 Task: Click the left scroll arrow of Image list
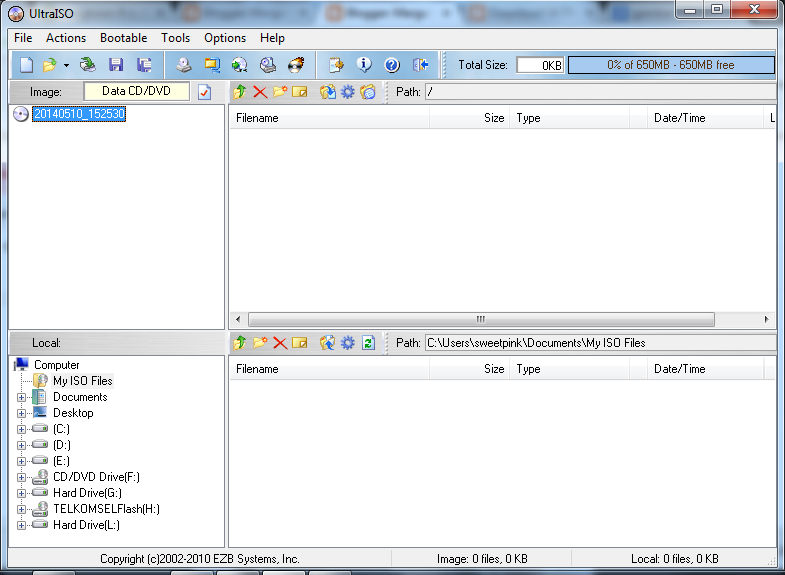coord(238,319)
